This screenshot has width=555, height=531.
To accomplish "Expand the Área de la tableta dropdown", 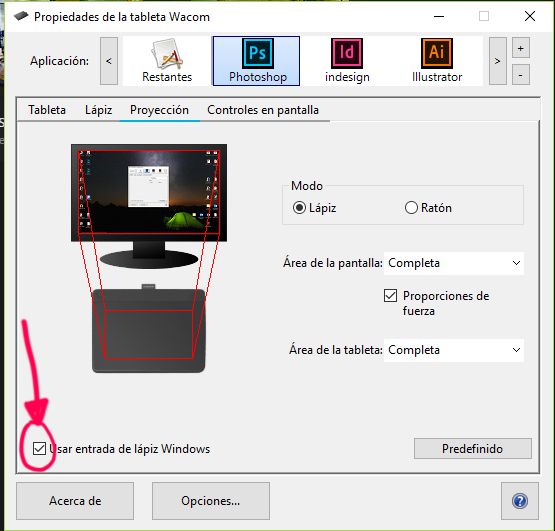I will [454, 350].
